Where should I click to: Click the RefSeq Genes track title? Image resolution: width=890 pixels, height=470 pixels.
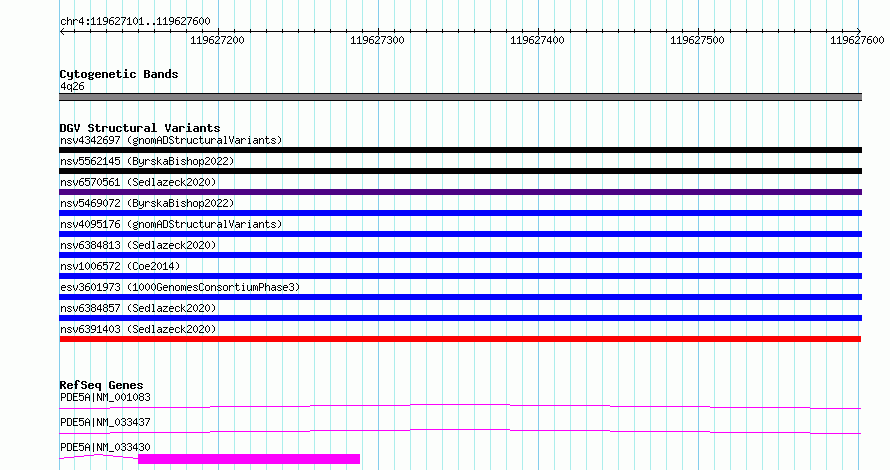(x=101, y=385)
